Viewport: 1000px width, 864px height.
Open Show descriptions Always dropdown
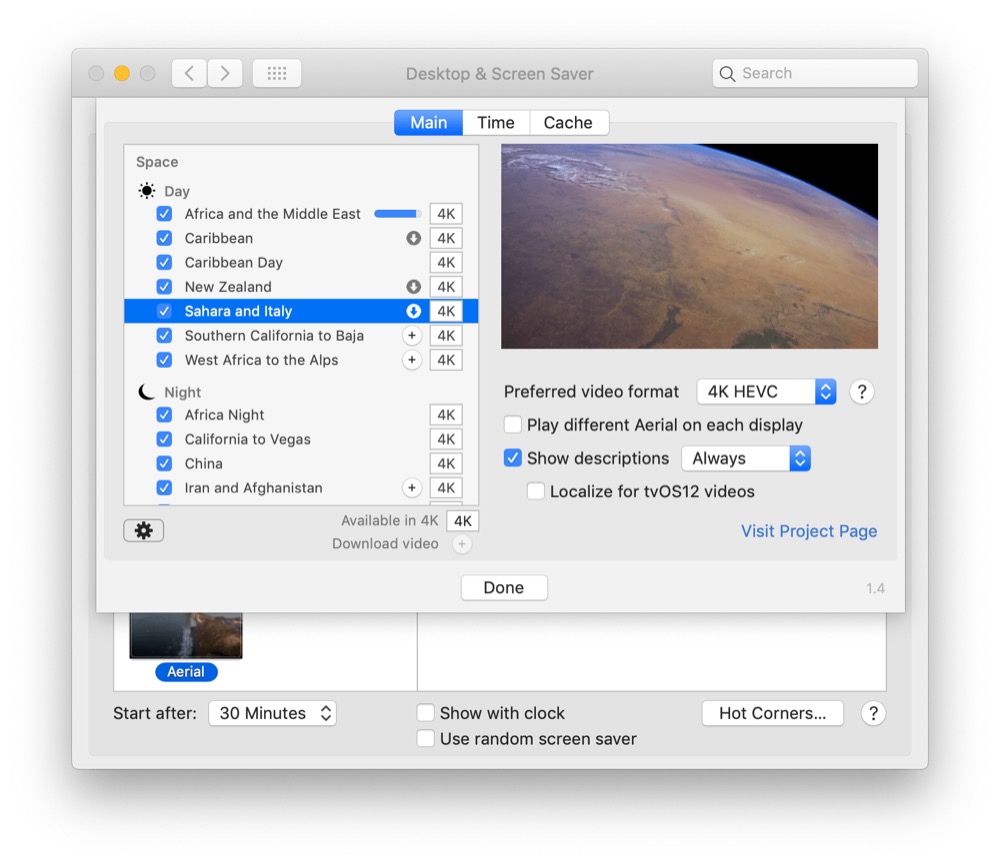point(745,458)
